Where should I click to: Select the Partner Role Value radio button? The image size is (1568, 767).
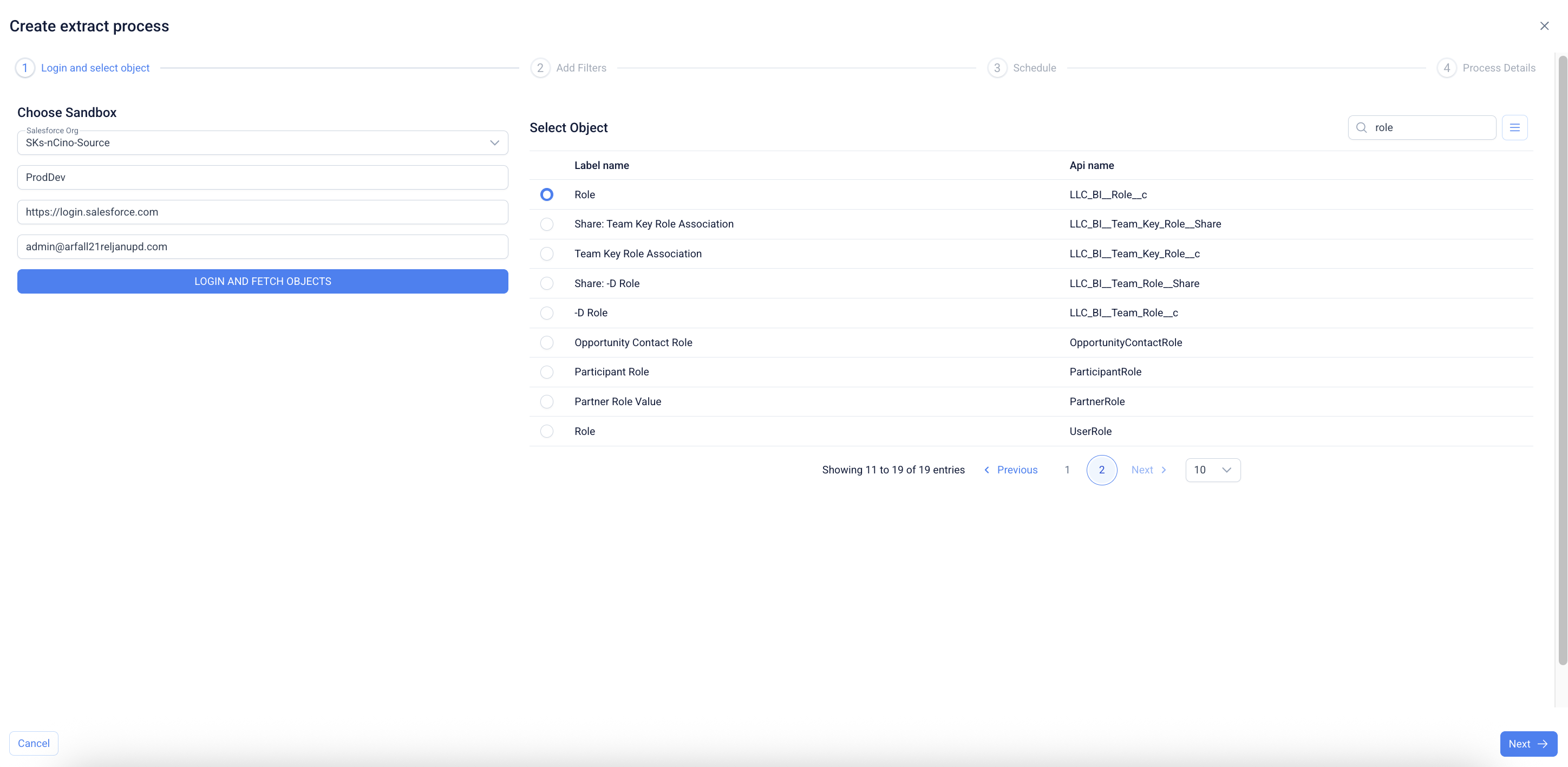547,402
